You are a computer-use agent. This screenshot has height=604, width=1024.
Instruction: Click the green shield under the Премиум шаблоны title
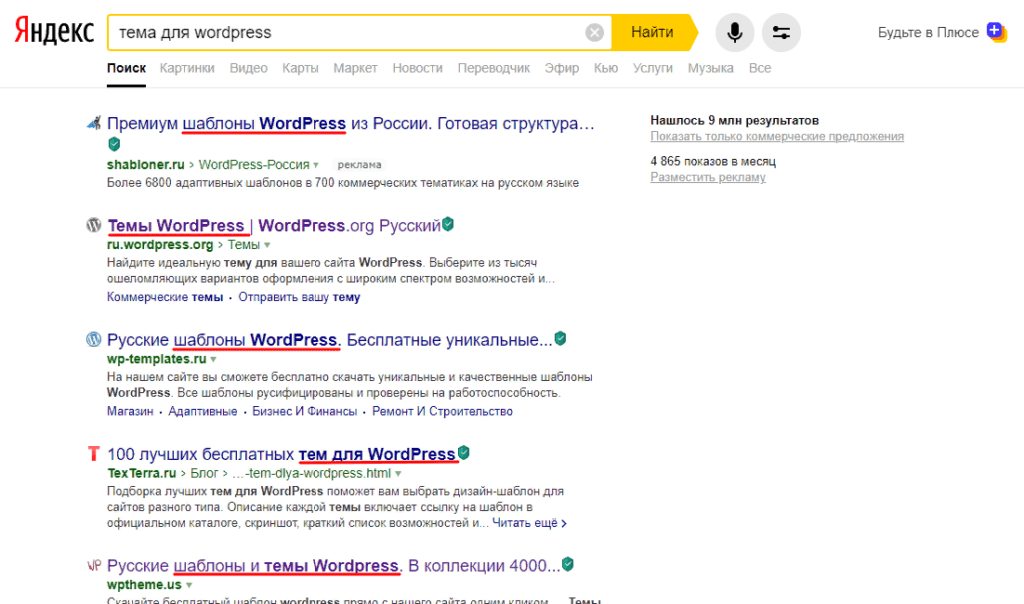pyautogui.click(x=114, y=144)
